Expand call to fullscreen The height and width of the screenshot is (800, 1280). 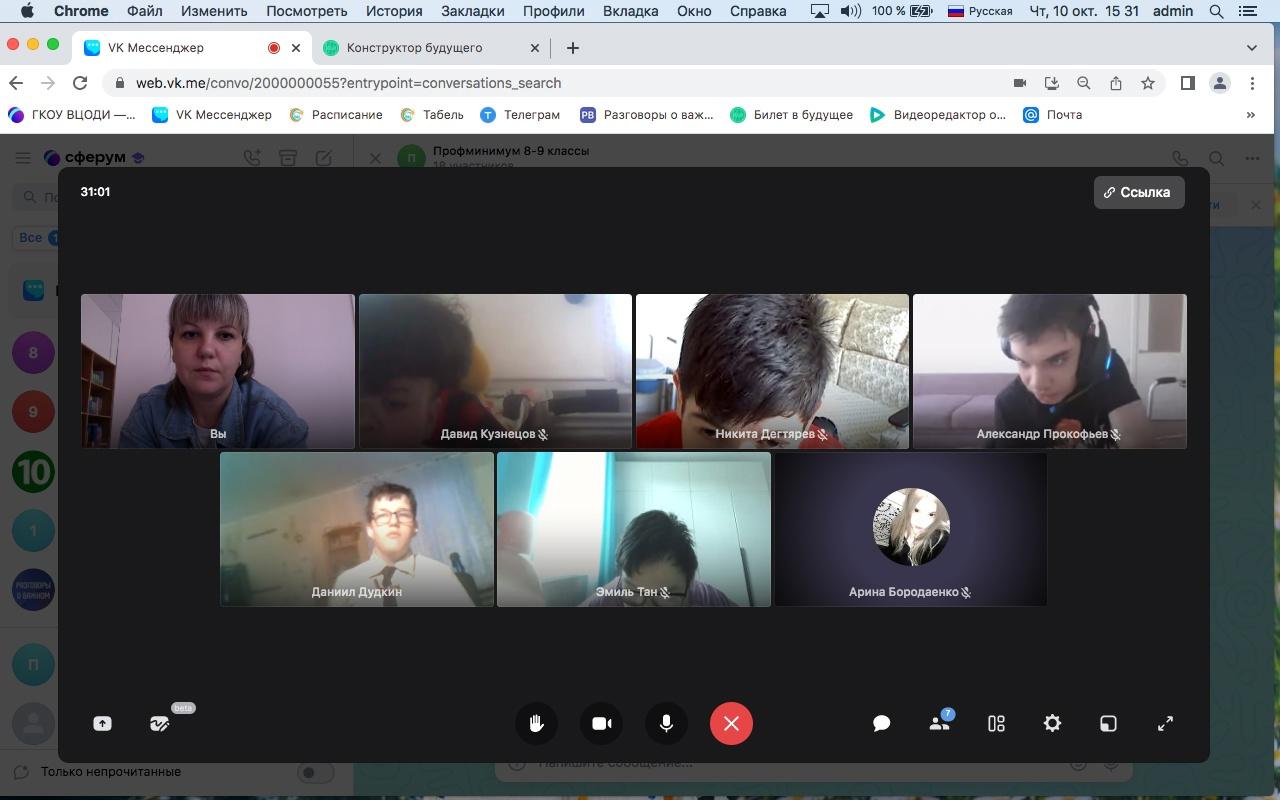click(1165, 723)
